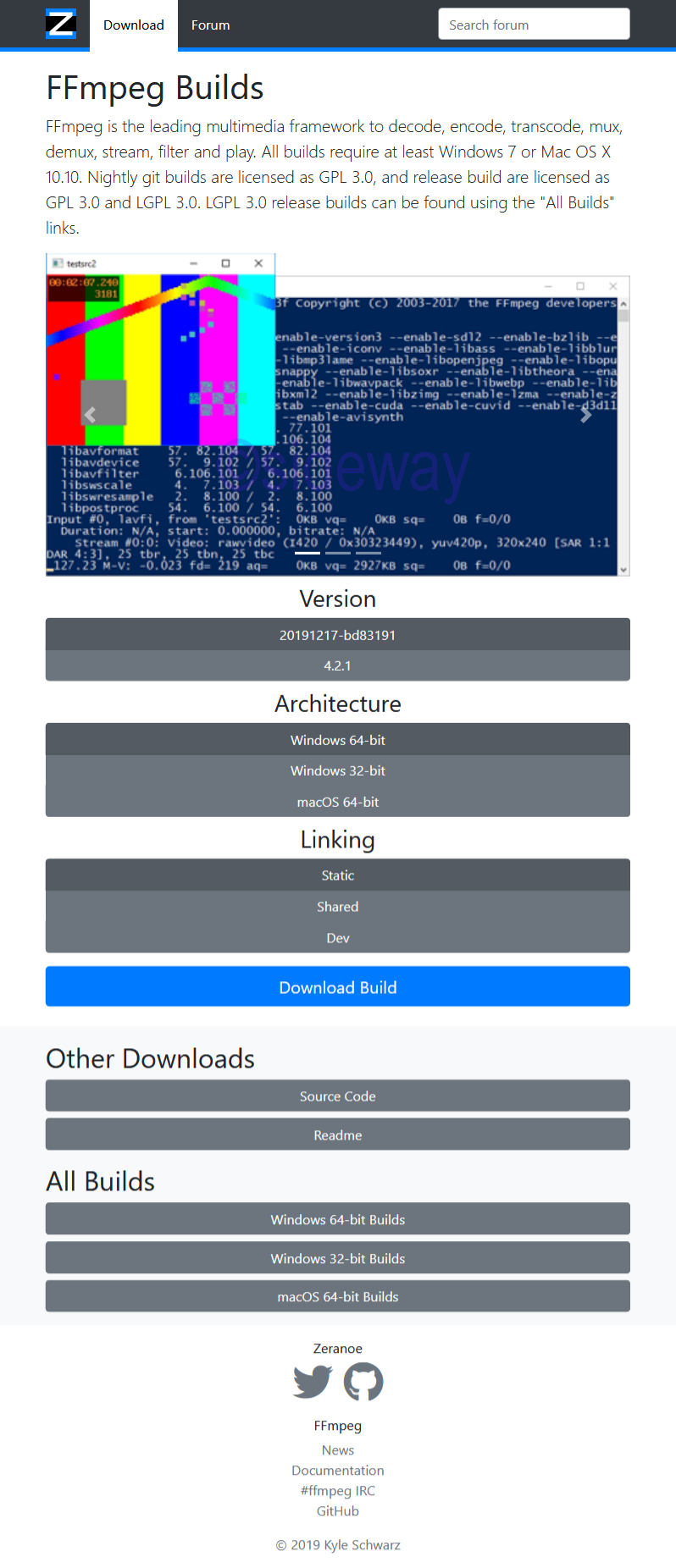The height and width of the screenshot is (1568, 676).
Task: Show next carousel slide arrow
Action: click(x=585, y=415)
